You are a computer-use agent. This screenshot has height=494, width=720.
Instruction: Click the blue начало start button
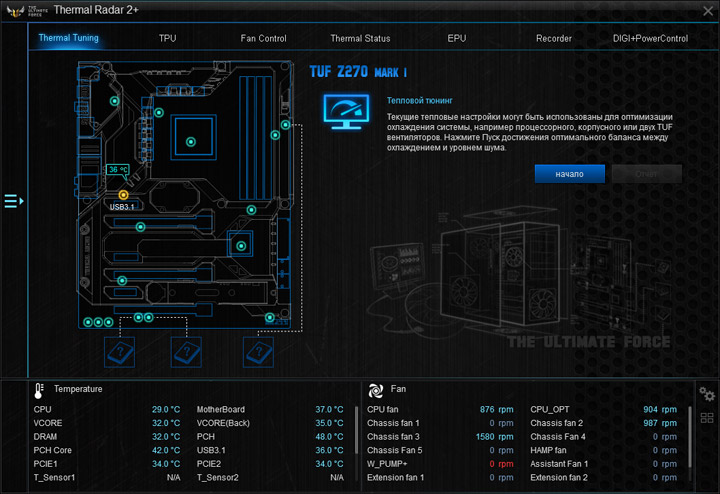[x=569, y=174]
